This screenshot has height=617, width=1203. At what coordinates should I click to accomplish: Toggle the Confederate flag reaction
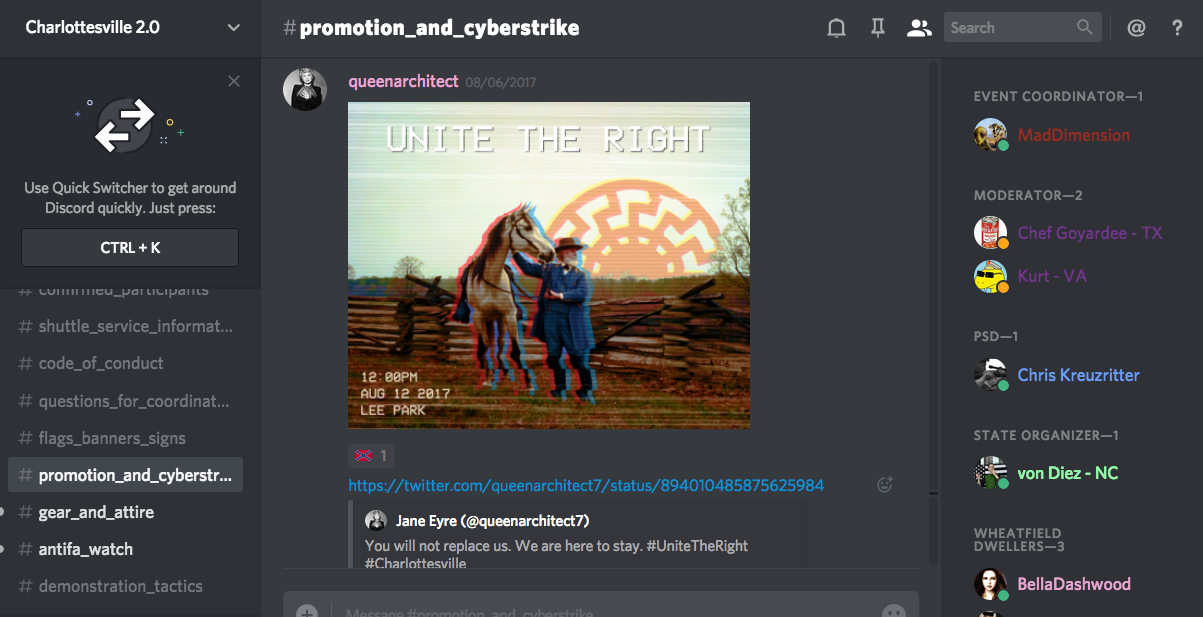tap(371, 456)
